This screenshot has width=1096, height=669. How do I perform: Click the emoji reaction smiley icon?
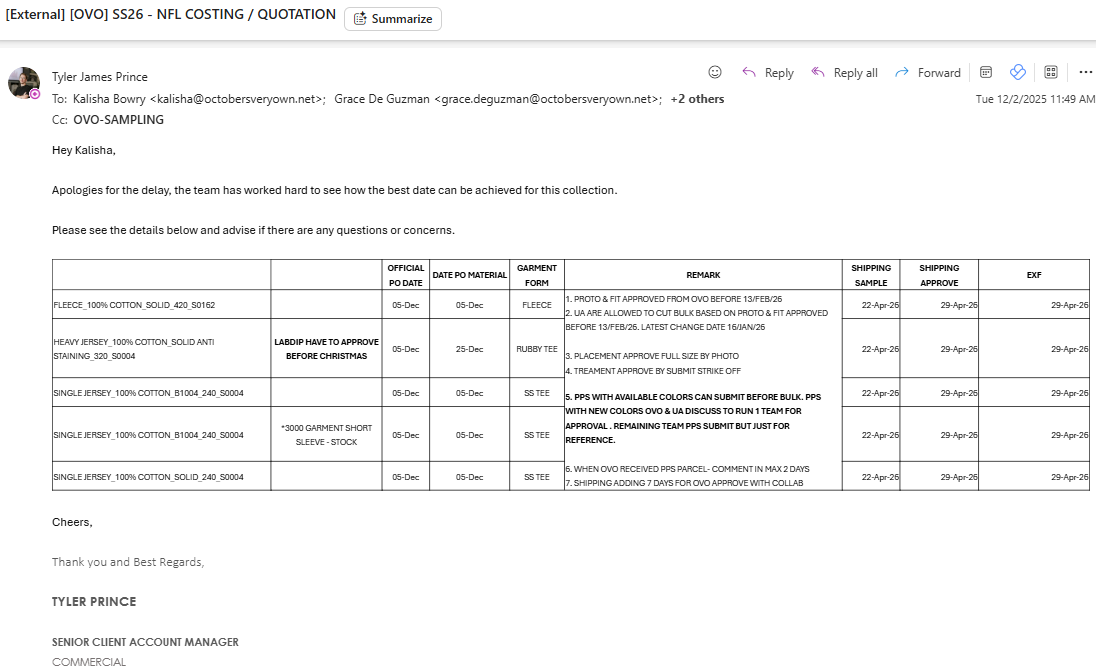[715, 72]
